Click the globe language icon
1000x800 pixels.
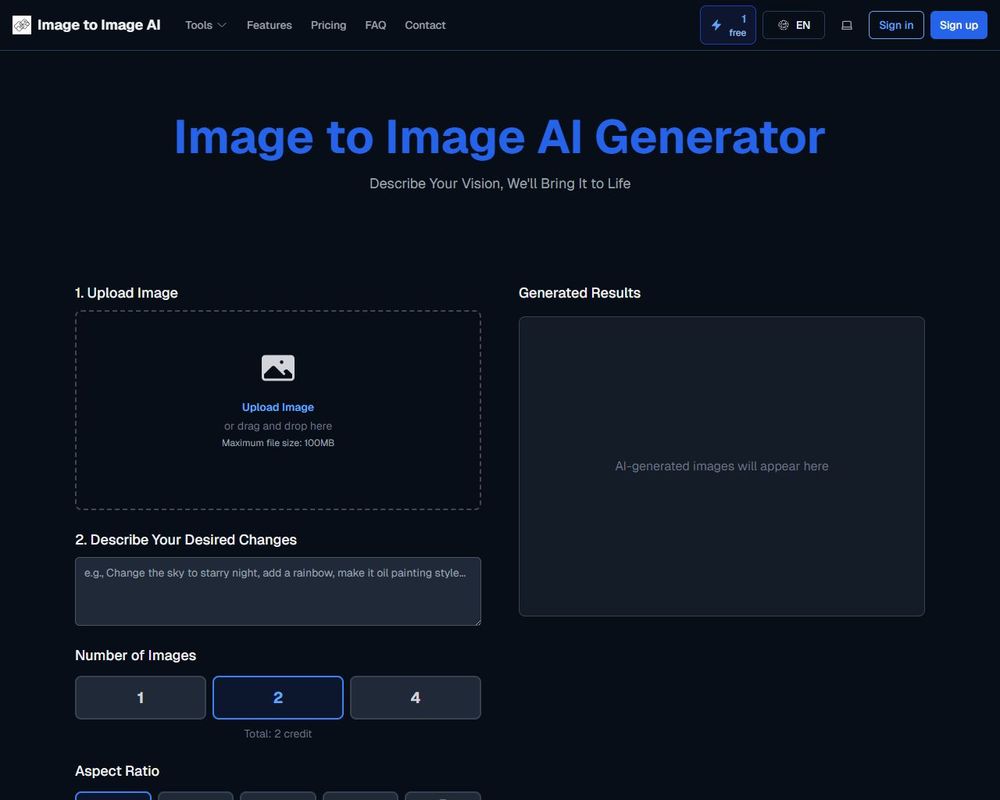coord(783,25)
